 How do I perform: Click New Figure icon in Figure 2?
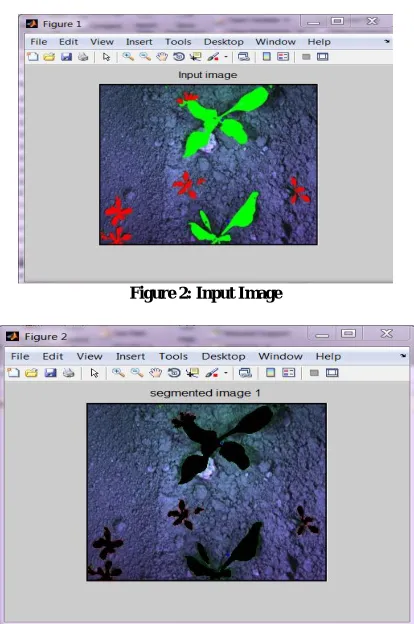(14, 373)
